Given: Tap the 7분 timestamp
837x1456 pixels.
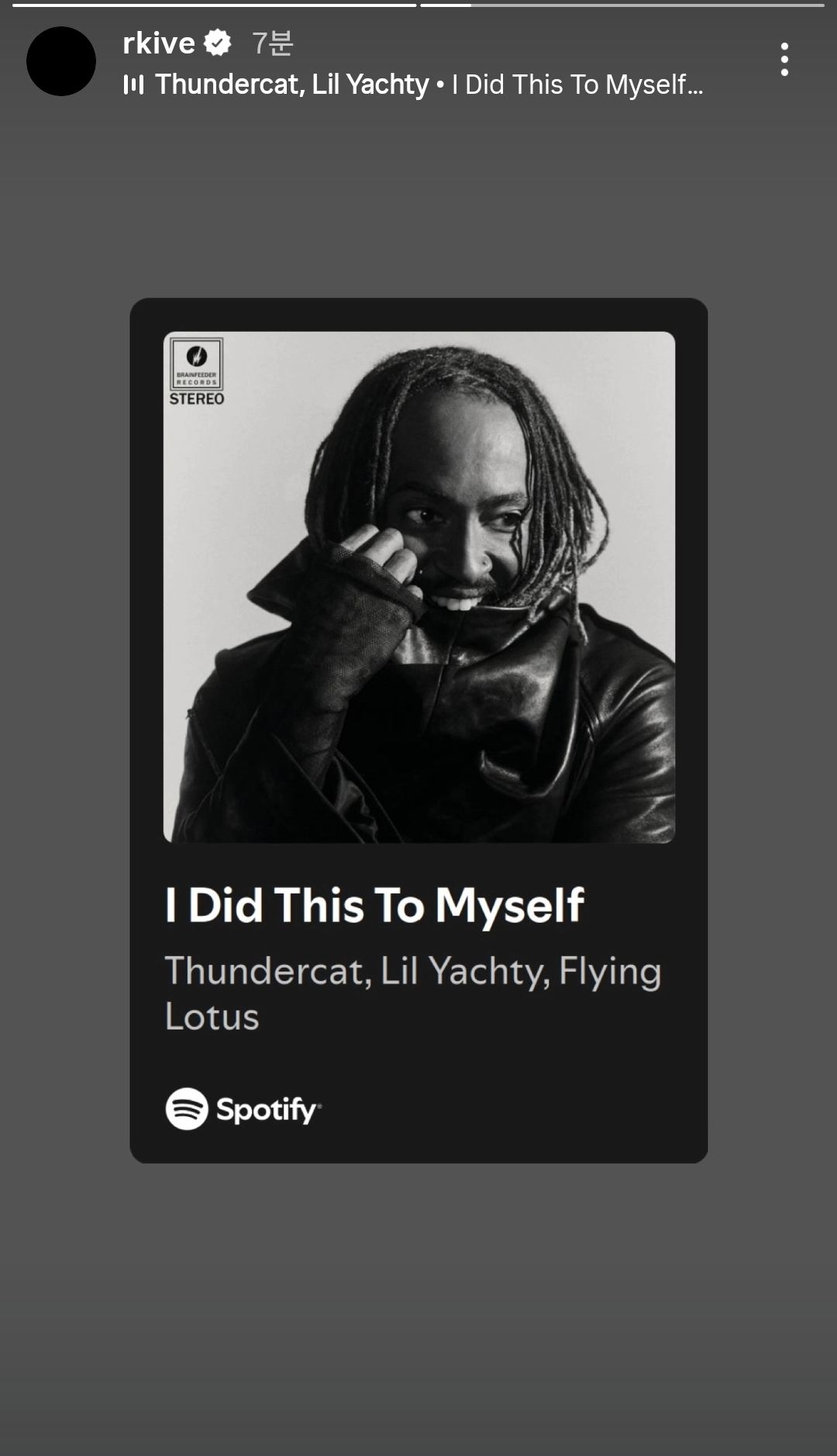Looking at the screenshot, I should 272,43.
